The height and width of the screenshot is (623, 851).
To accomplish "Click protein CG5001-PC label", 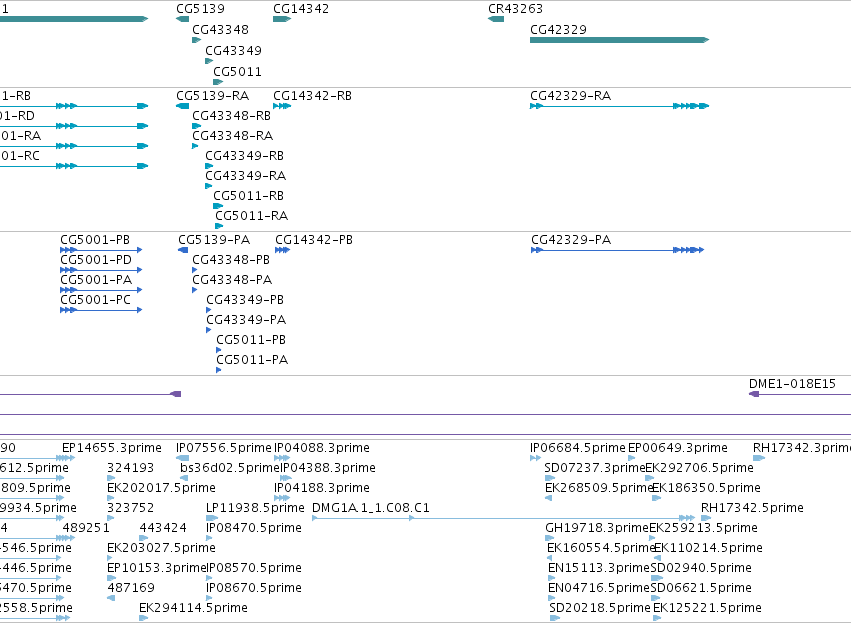I will [96, 300].
